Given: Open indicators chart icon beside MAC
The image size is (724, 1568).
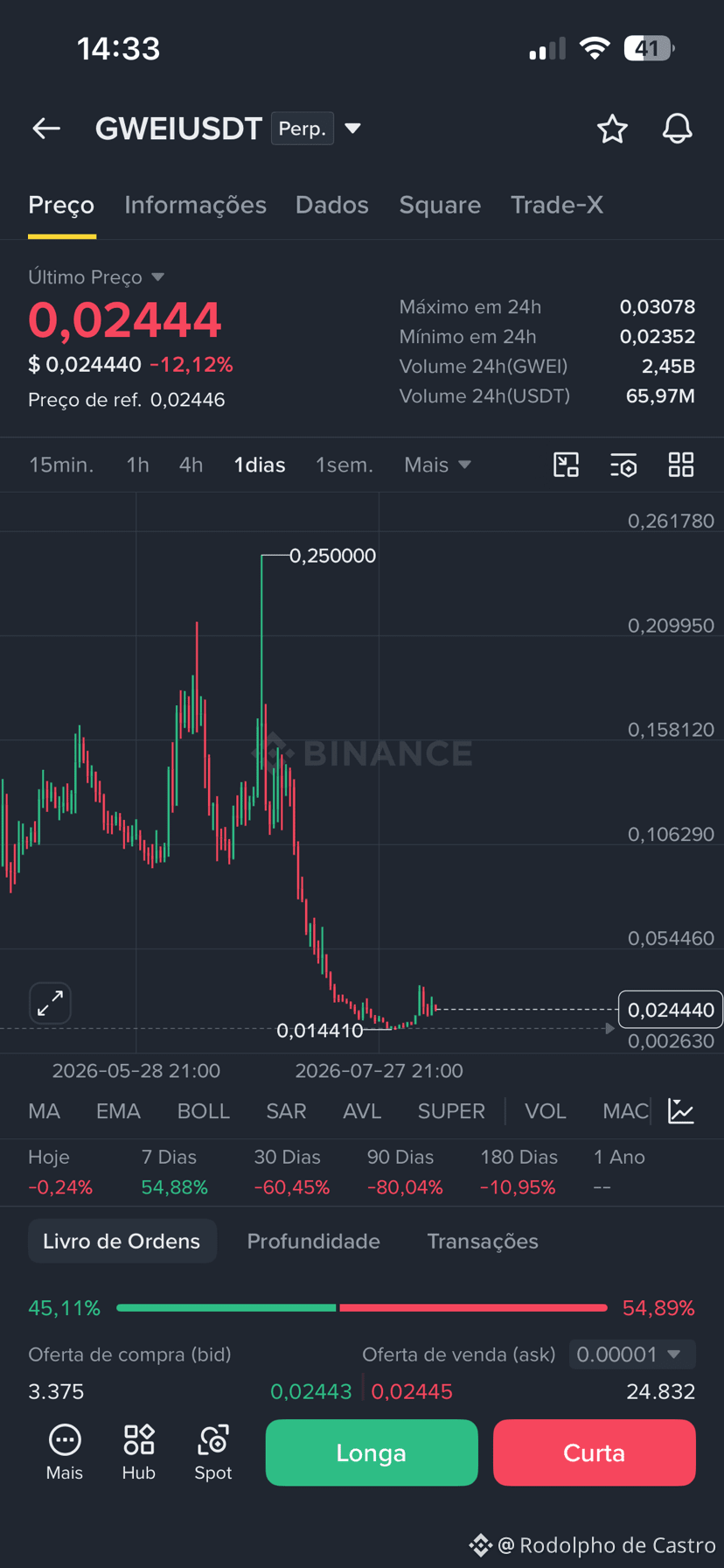Looking at the screenshot, I should coord(680,1111).
